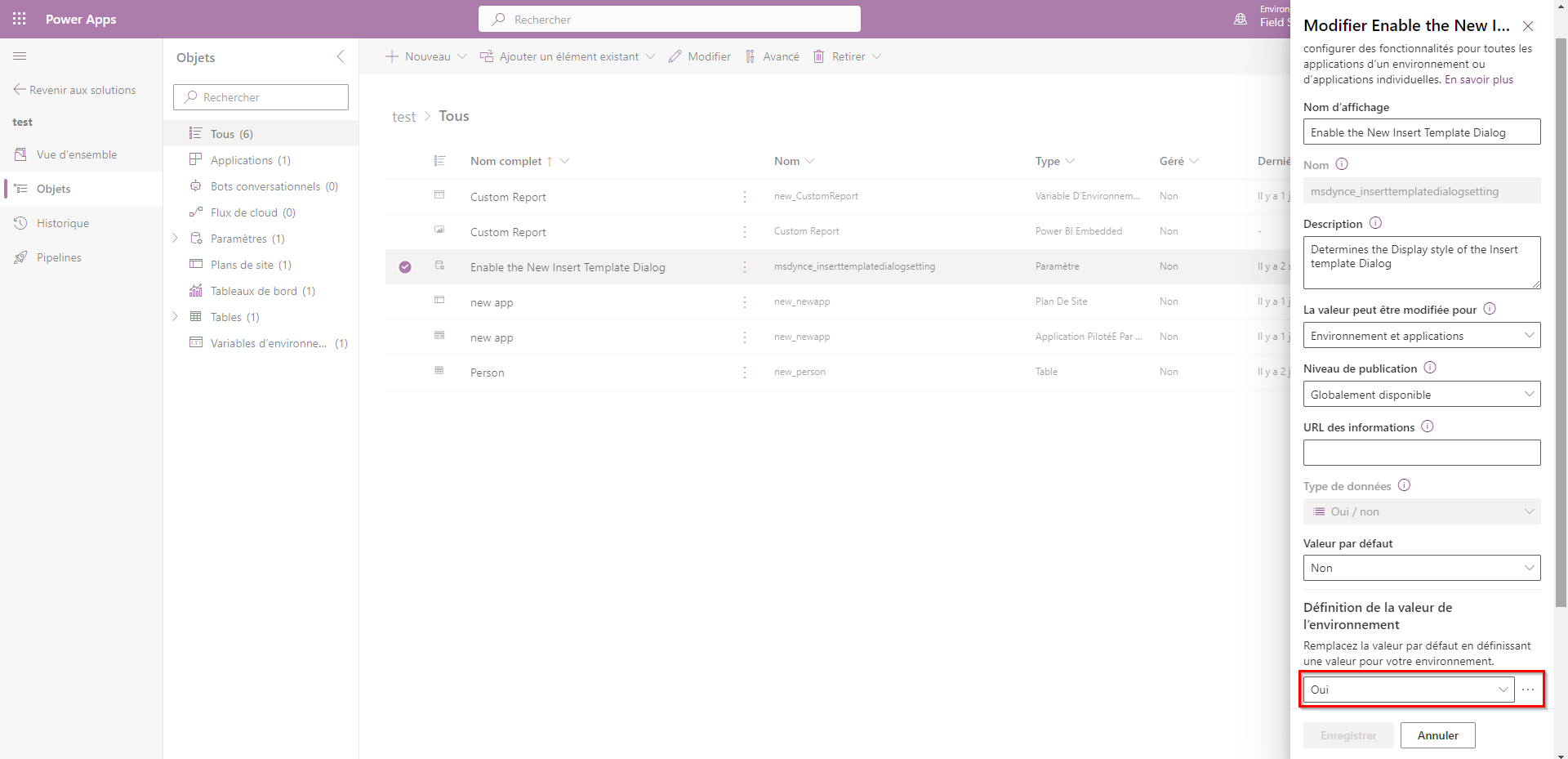The image size is (1568, 759).
Task: Open more options for Plan De Site new app row
Action: coord(745,302)
